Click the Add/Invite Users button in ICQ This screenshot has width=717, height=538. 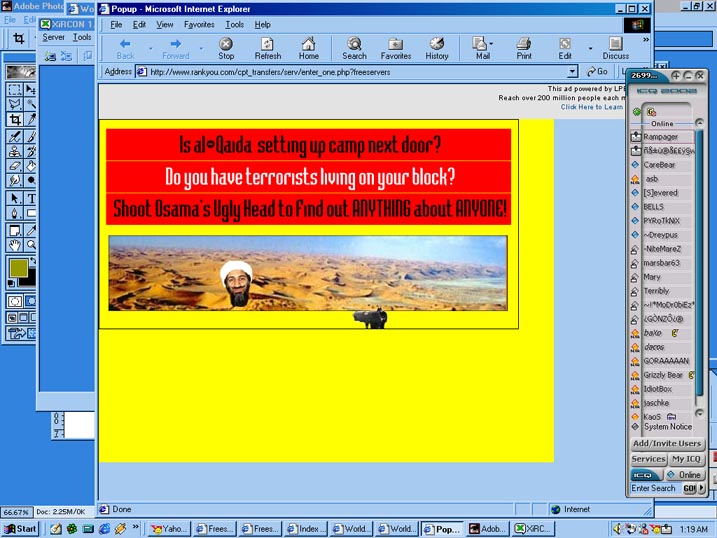[666, 443]
